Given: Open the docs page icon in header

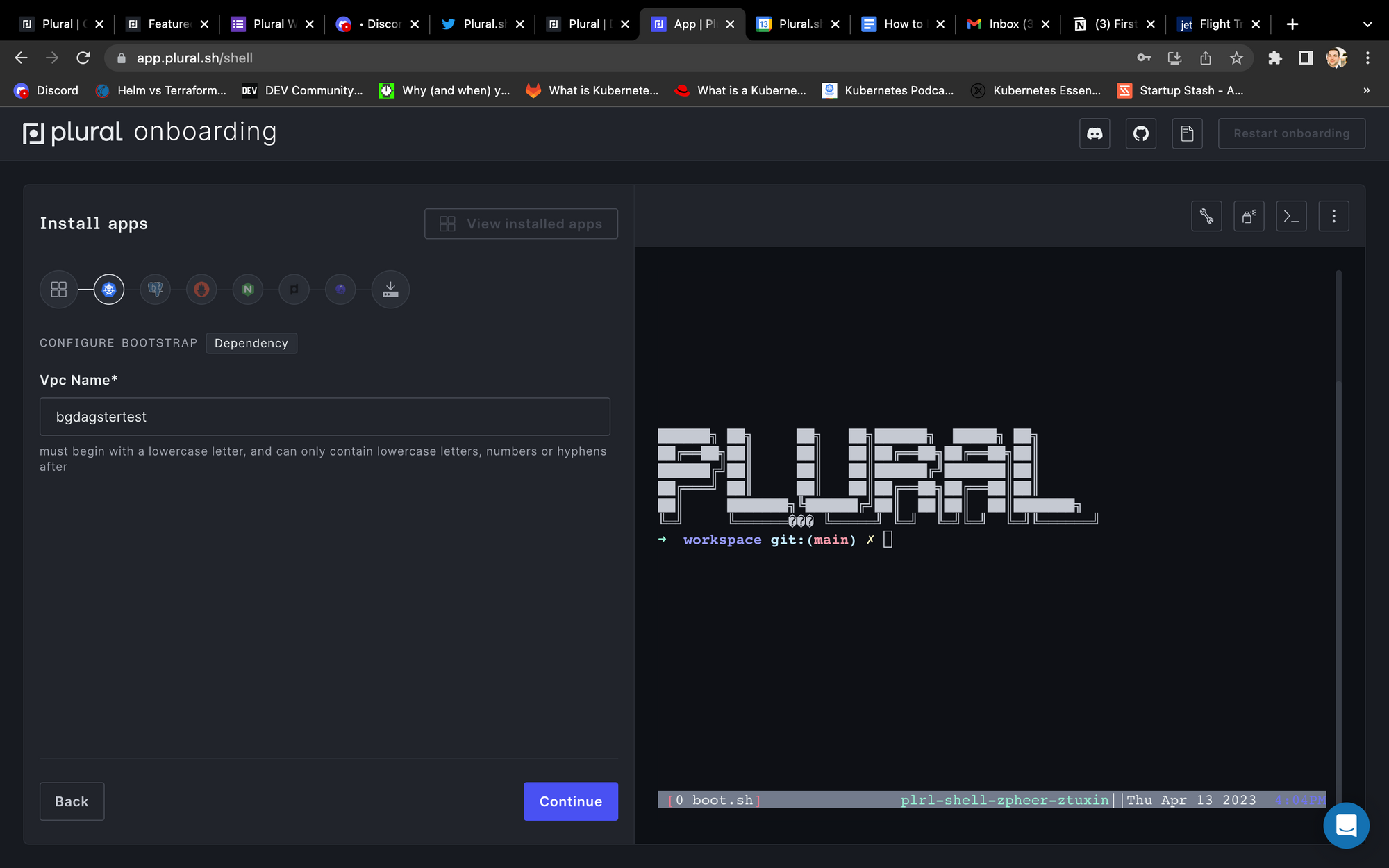Looking at the screenshot, I should coord(1188,133).
